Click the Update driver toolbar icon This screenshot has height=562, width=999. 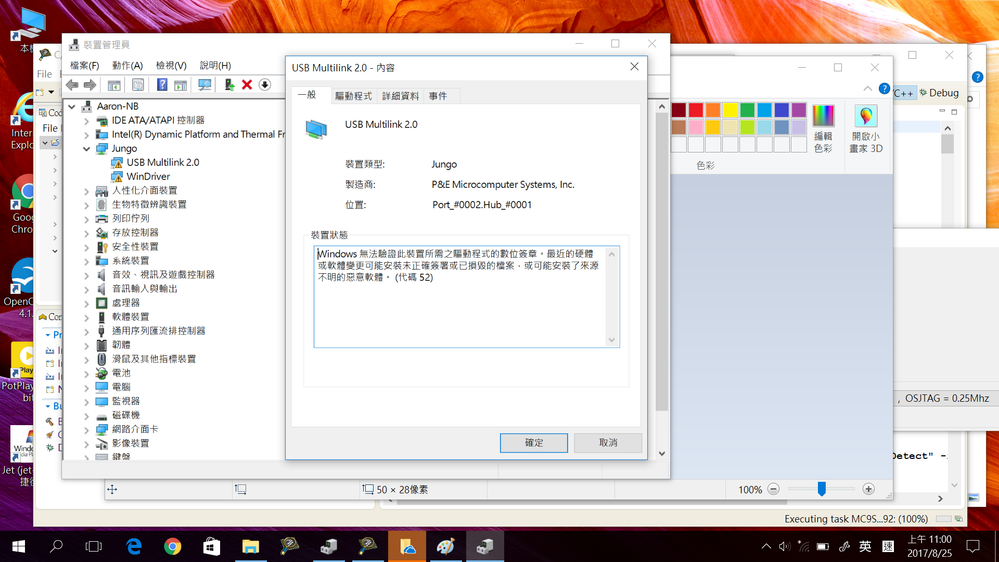click(x=229, y=85)
